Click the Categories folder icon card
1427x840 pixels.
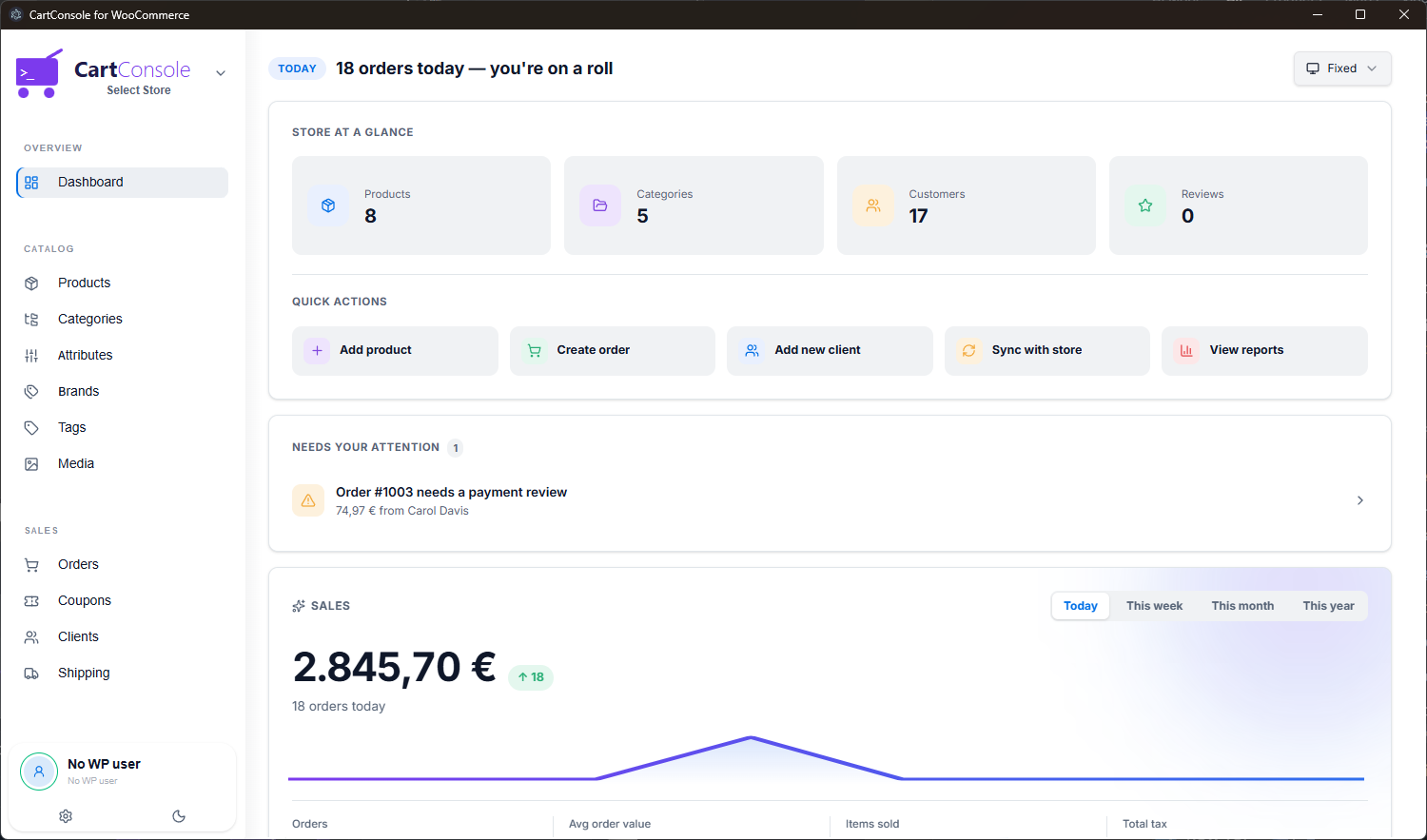click(x=600, y=205)
